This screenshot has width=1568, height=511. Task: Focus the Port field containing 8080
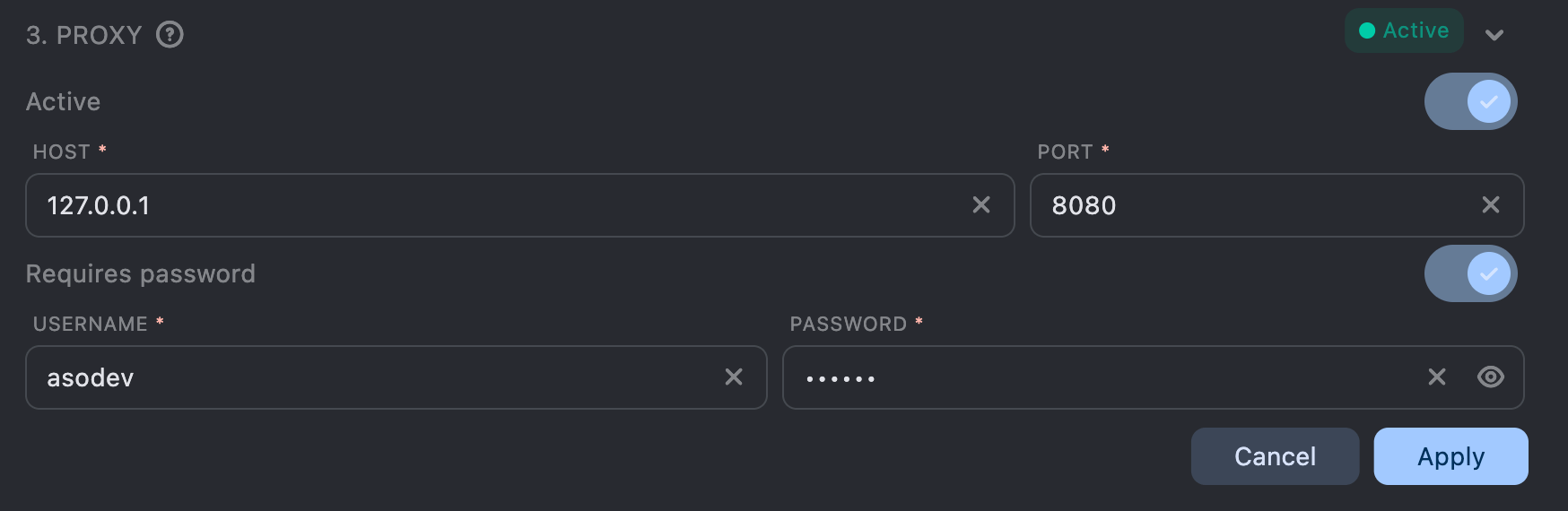[1277, 205]
